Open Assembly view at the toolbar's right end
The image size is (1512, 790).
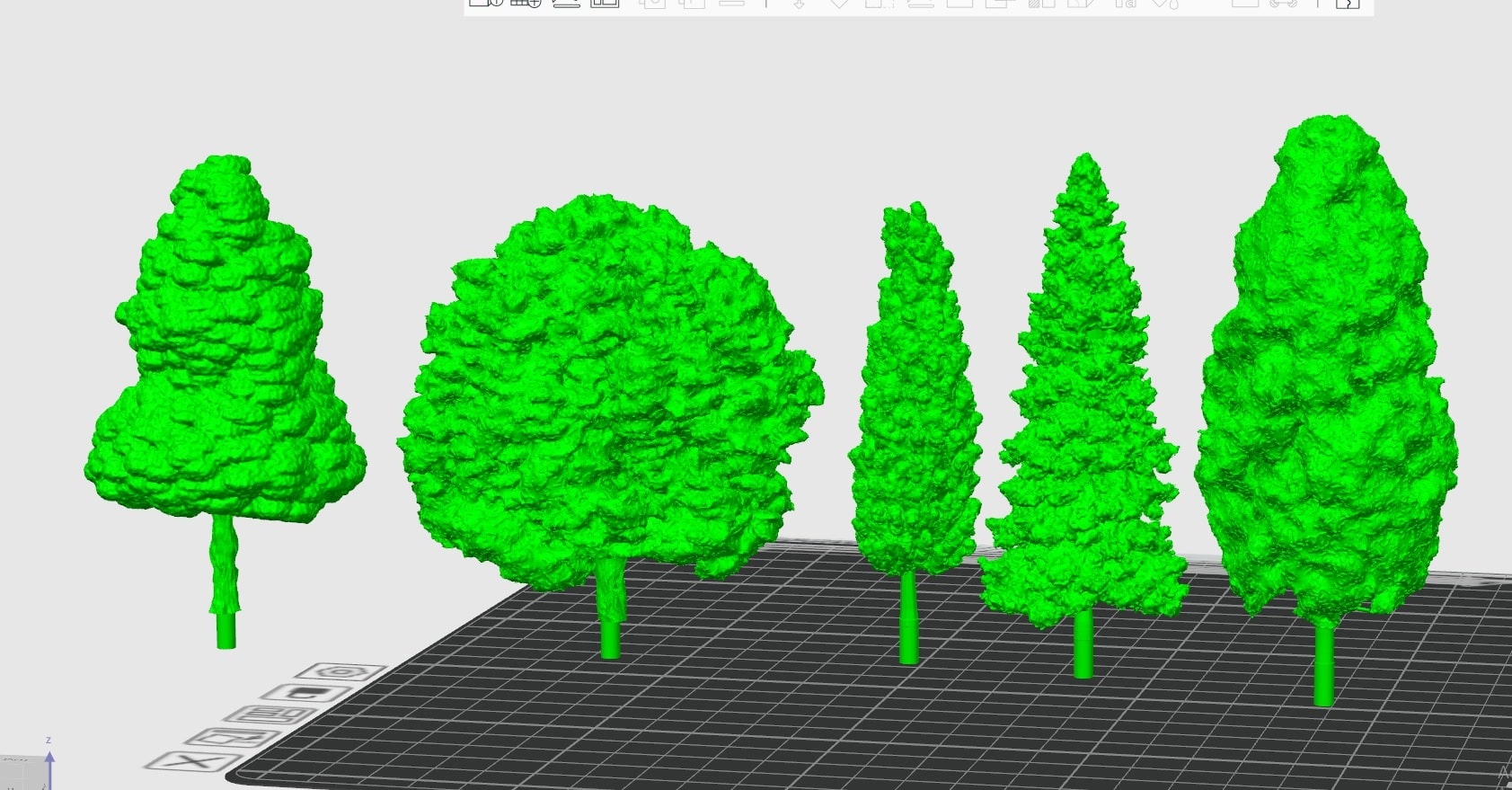(1347, 4)
